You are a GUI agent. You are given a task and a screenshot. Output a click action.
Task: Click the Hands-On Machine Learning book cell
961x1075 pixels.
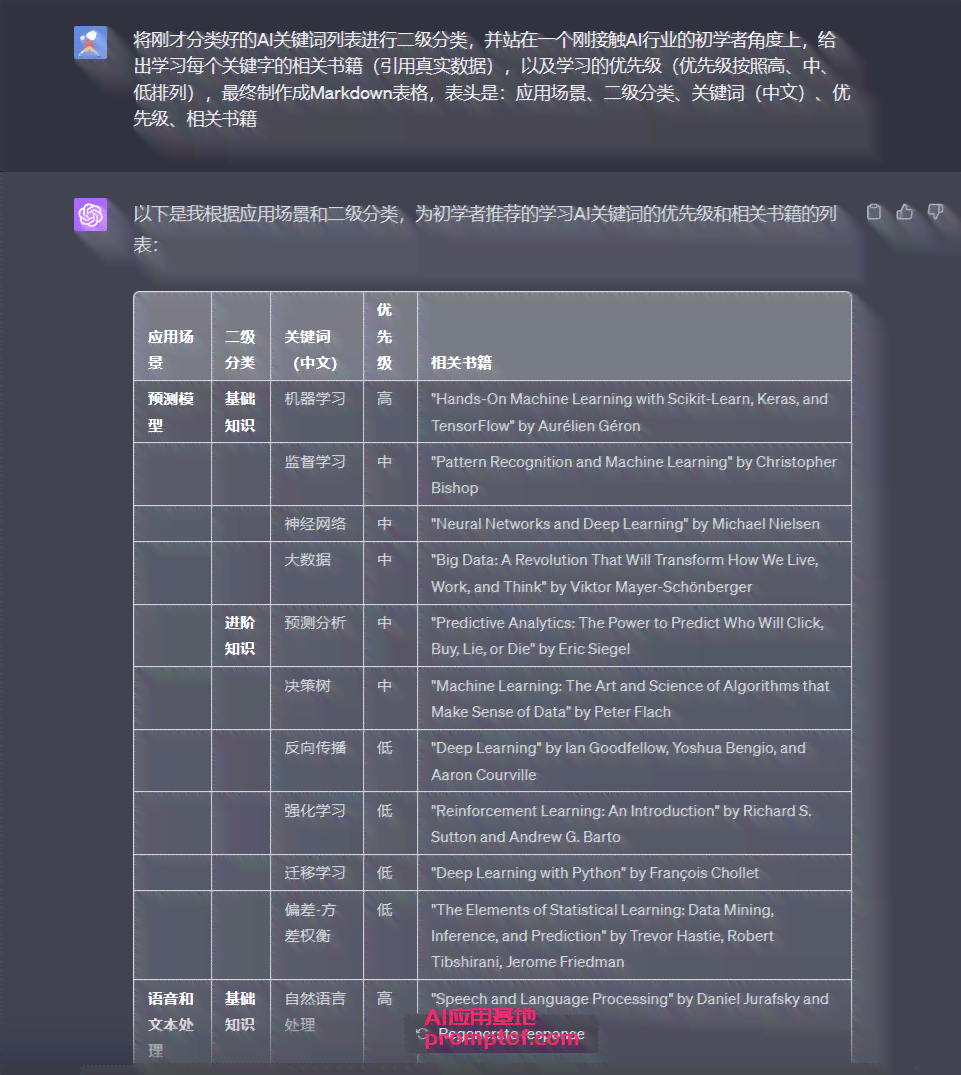634,411
